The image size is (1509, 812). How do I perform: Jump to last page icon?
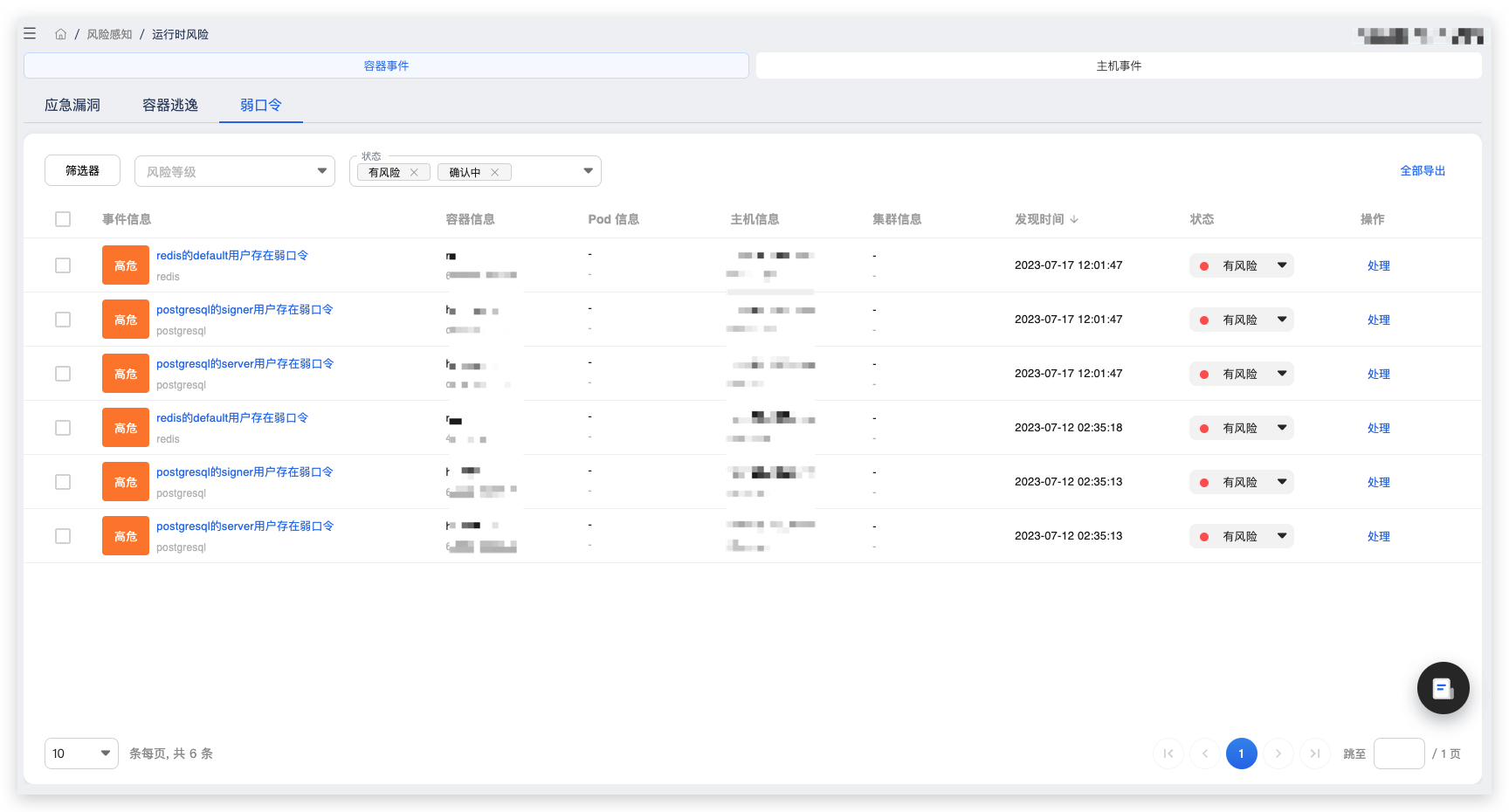1315,754
